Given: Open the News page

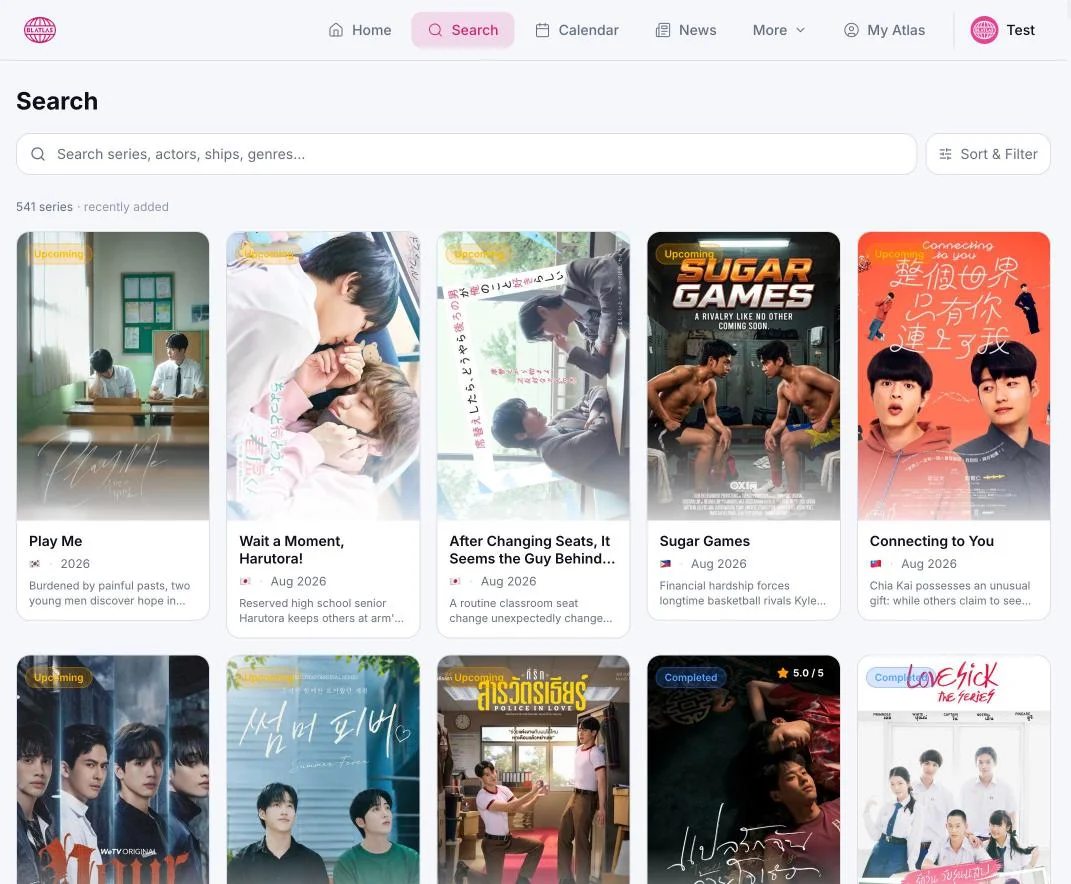Looking at the screenshot, I should [x=686, y=30].
